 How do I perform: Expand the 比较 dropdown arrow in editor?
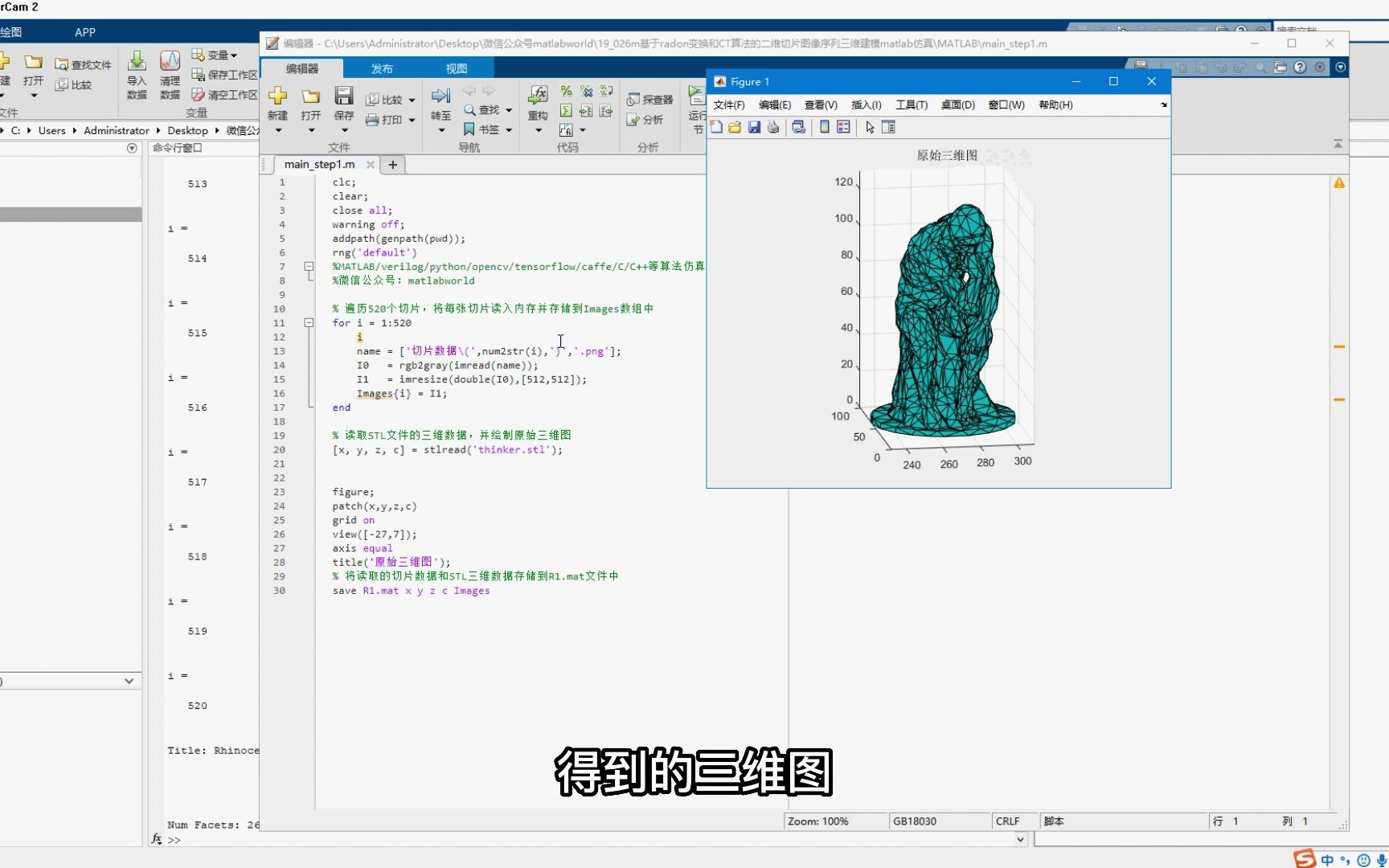click(x=412, y=100)
